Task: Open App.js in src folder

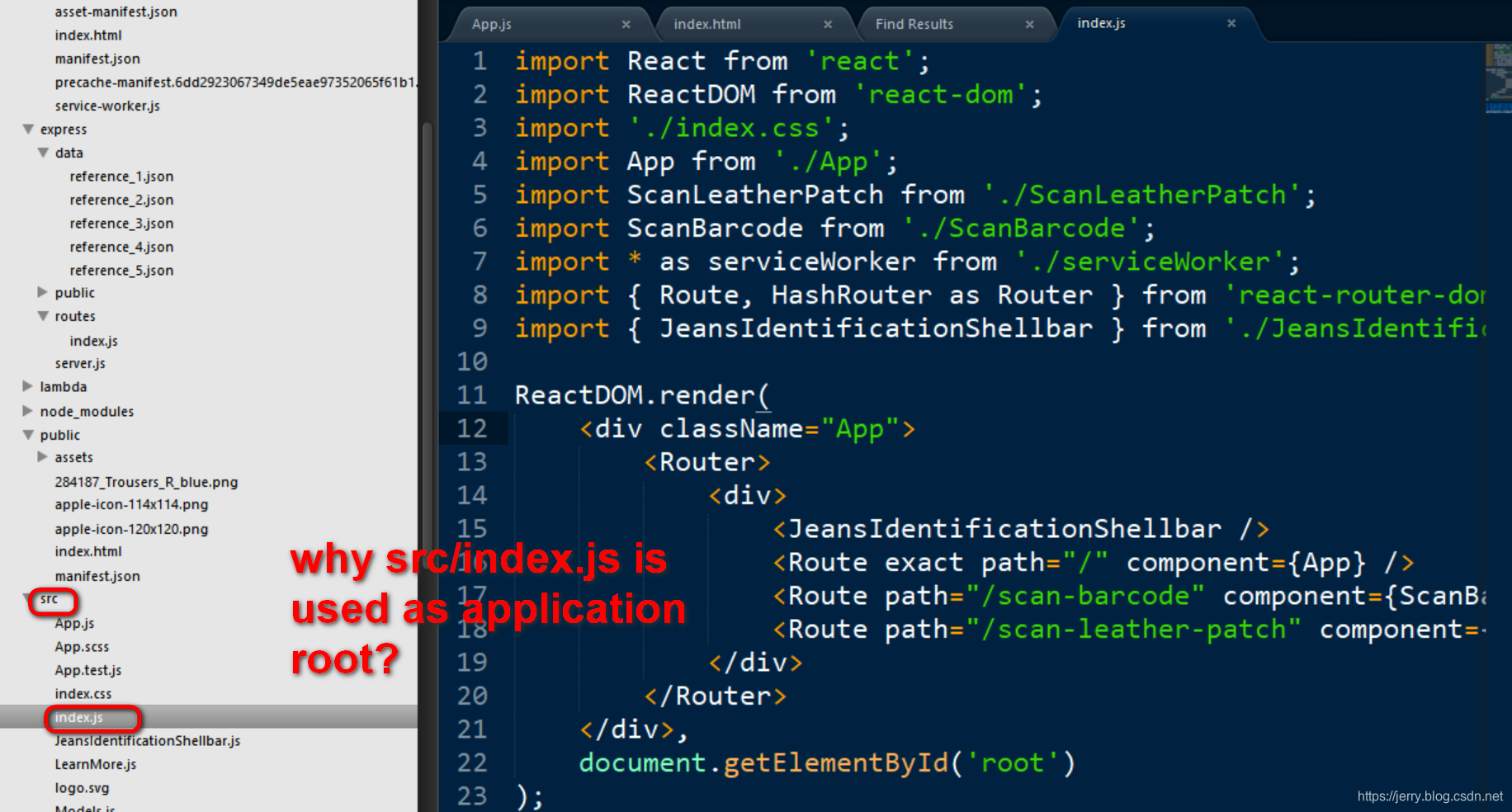Action: [x=74, y=623]
